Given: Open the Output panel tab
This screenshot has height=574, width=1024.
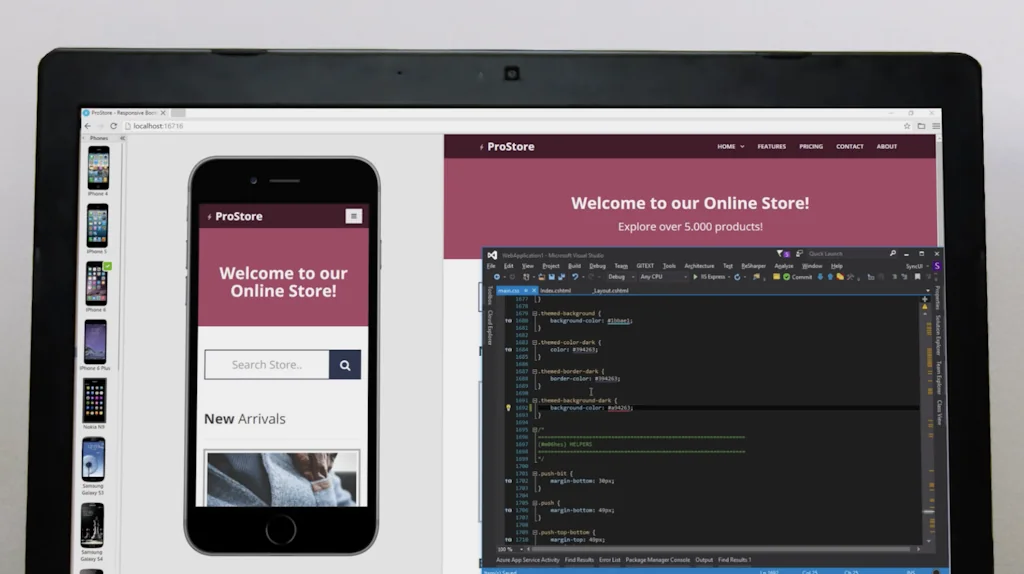Looking at the screenshot, I should coord(704,560).
